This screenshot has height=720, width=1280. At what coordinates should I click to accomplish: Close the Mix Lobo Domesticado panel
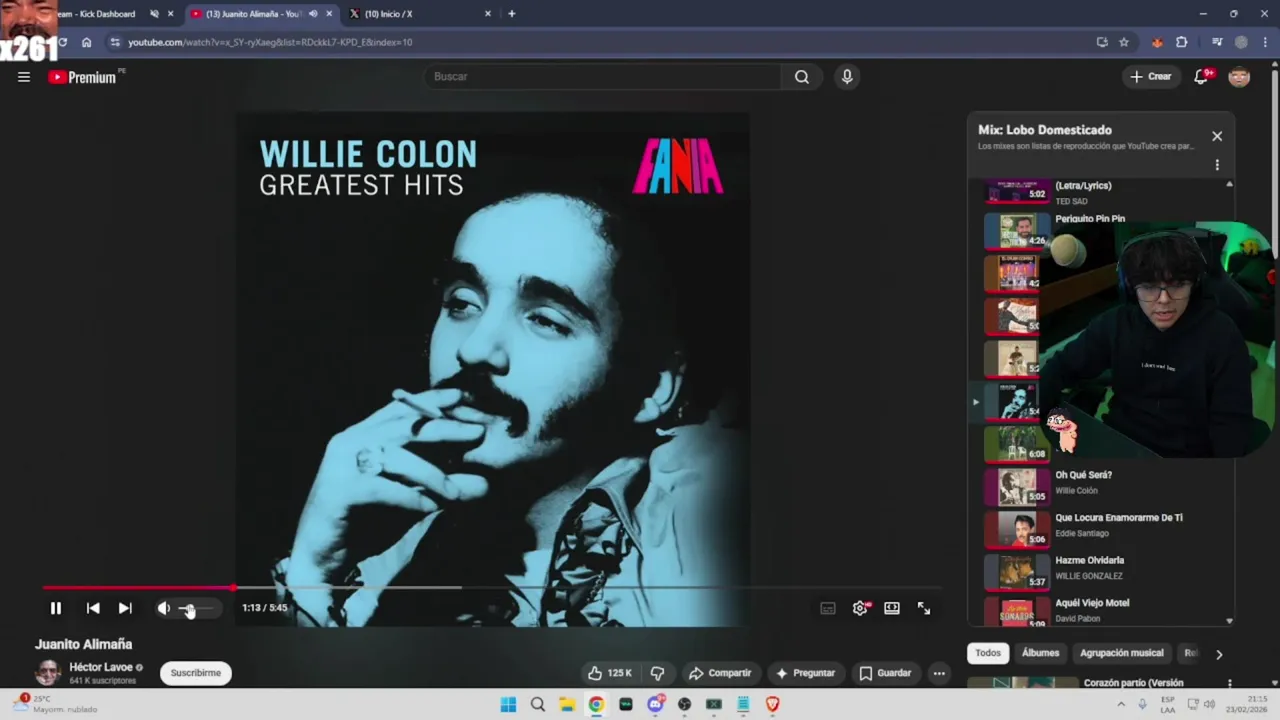pos(1217,136)
